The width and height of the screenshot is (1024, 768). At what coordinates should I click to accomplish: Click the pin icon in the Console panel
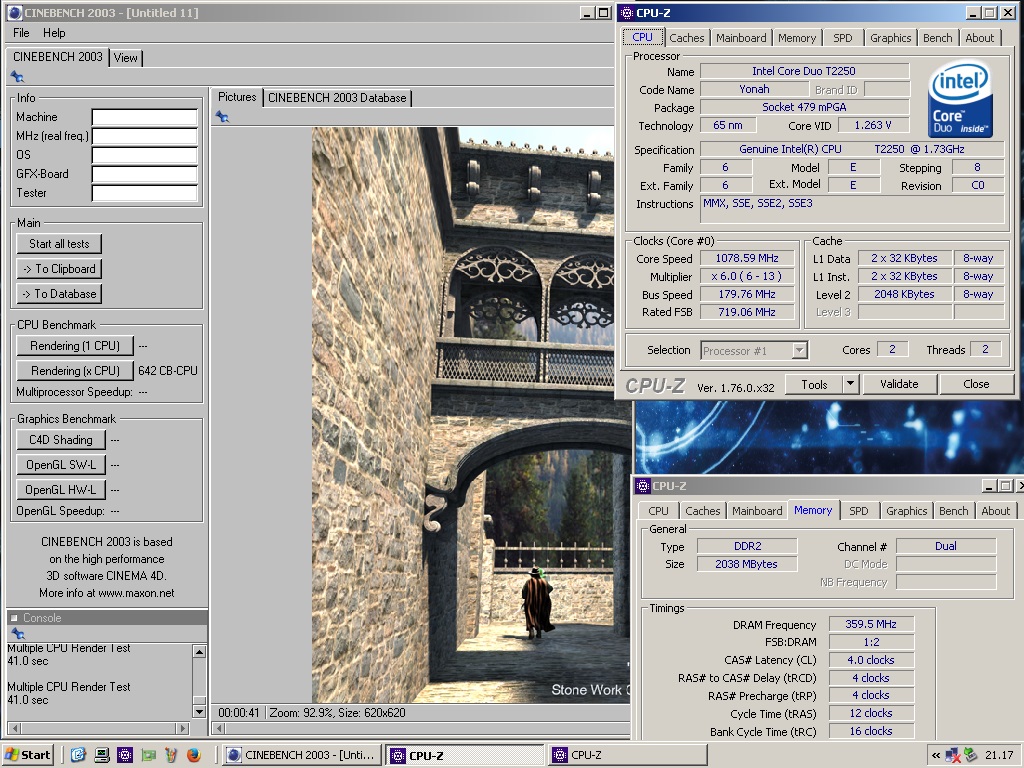pyautogui.click(x=18, y=633)
